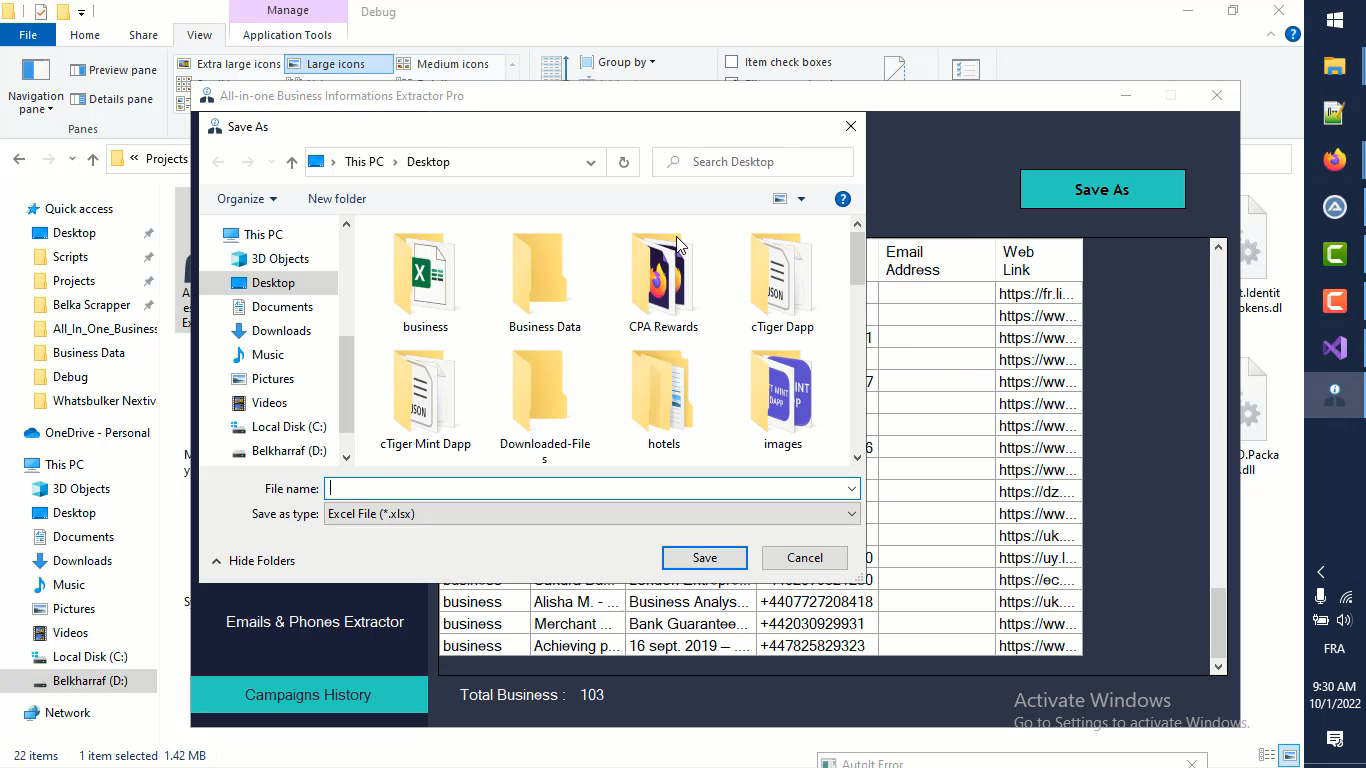This screenshot has width=1366, height=768.
Task: Click the Save button
Action: [x=704, y=557]
